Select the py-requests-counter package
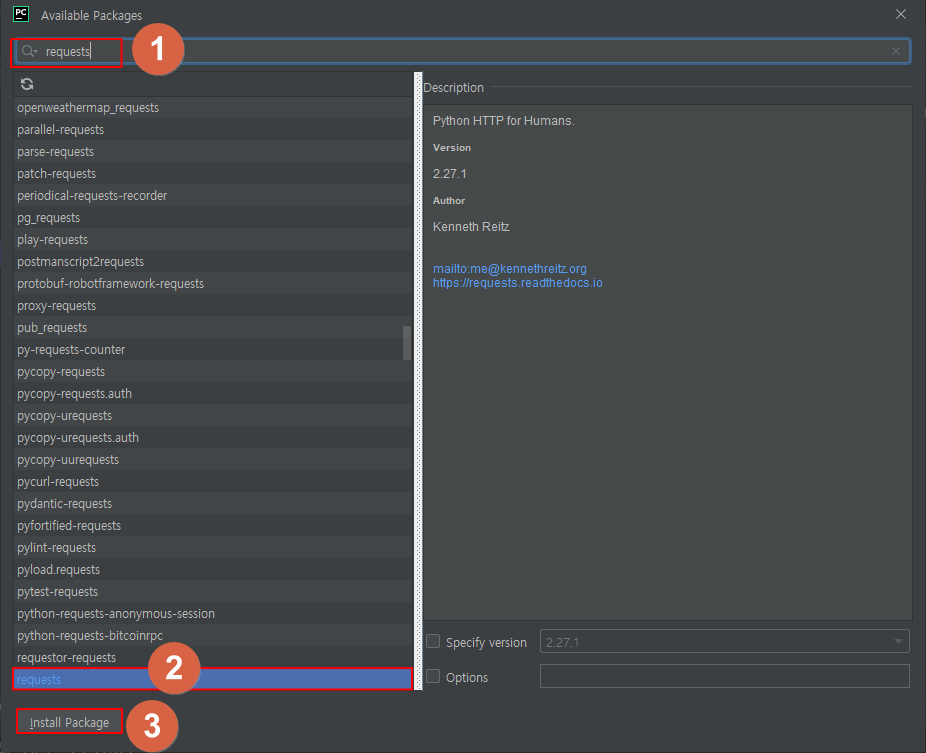 [213, 350]
